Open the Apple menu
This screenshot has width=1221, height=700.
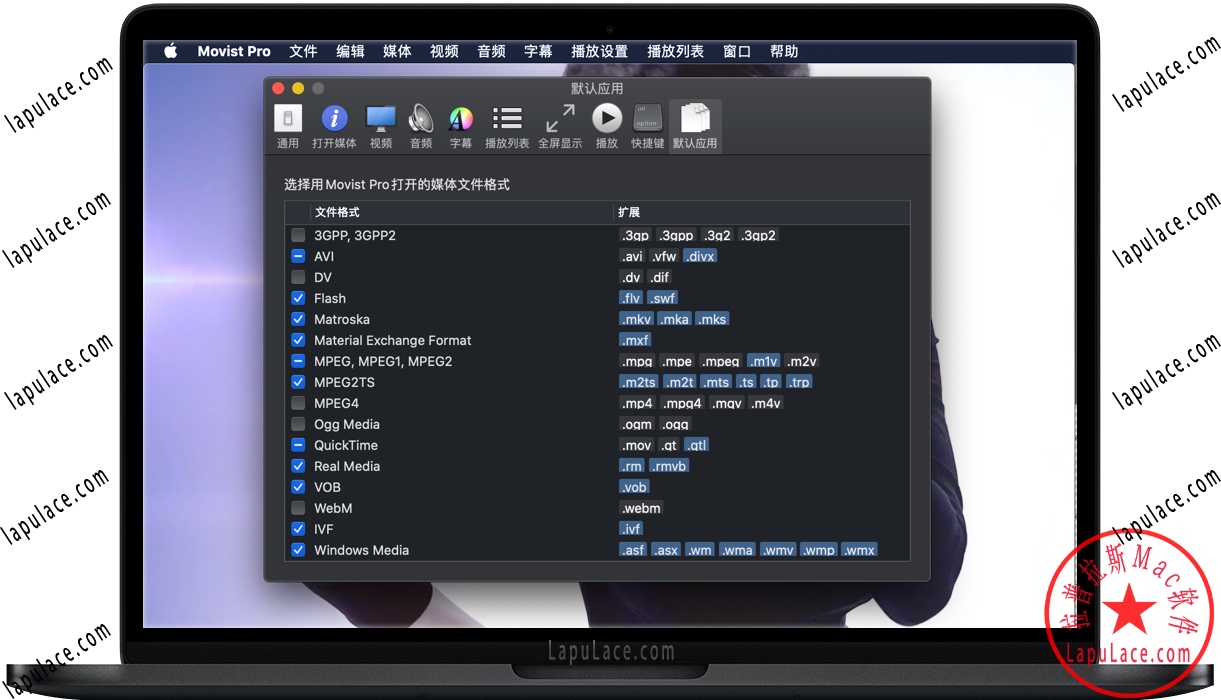[171, 52]
